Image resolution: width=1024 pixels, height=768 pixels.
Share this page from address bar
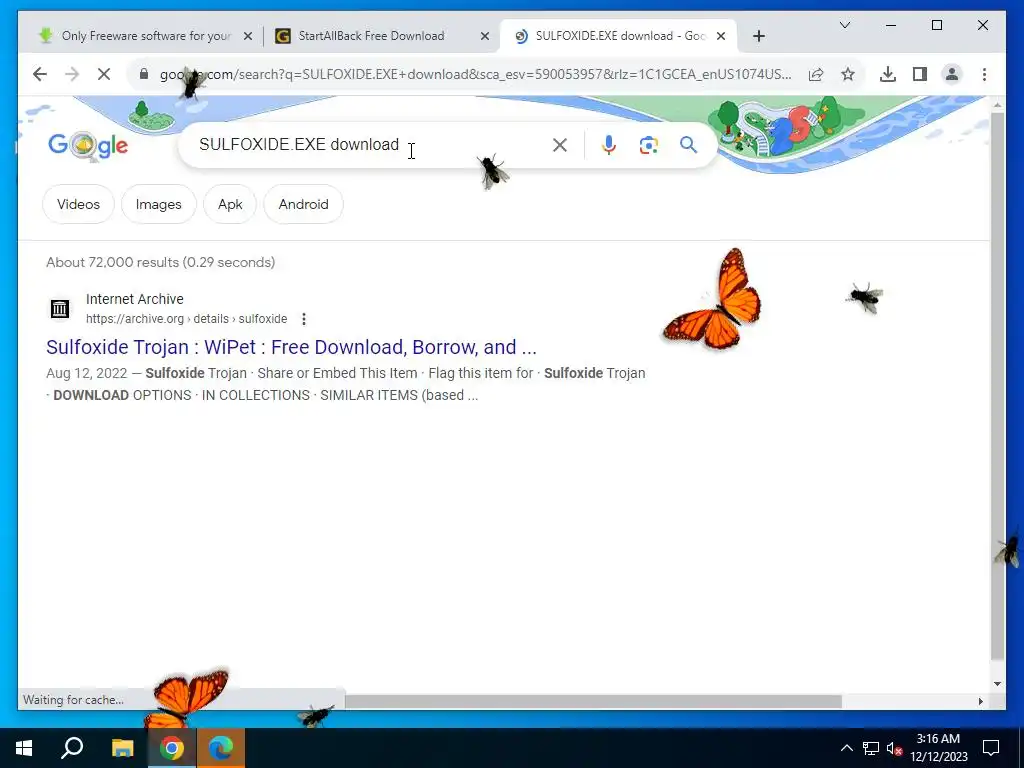[816, 74]
